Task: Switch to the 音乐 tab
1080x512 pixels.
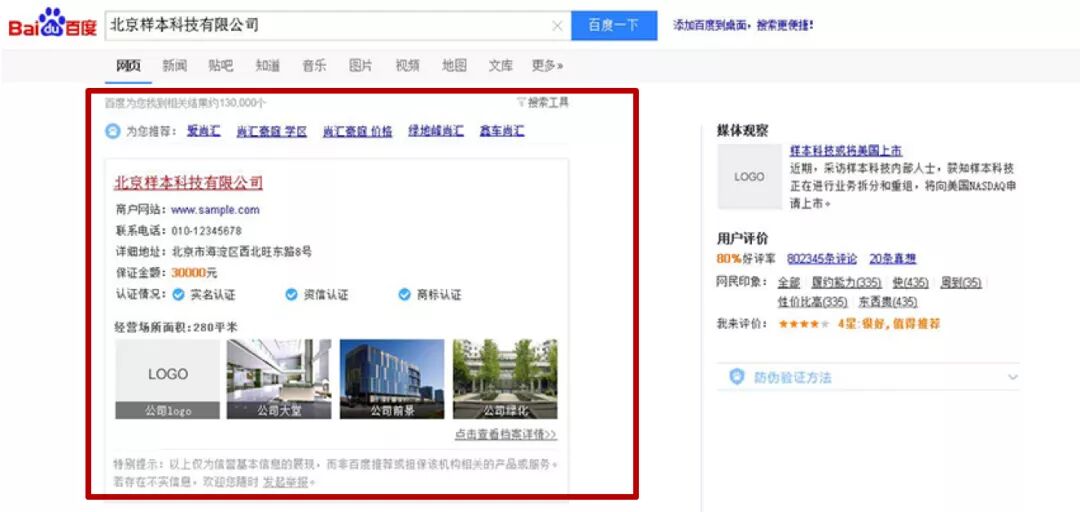Action: click(314, 65)
